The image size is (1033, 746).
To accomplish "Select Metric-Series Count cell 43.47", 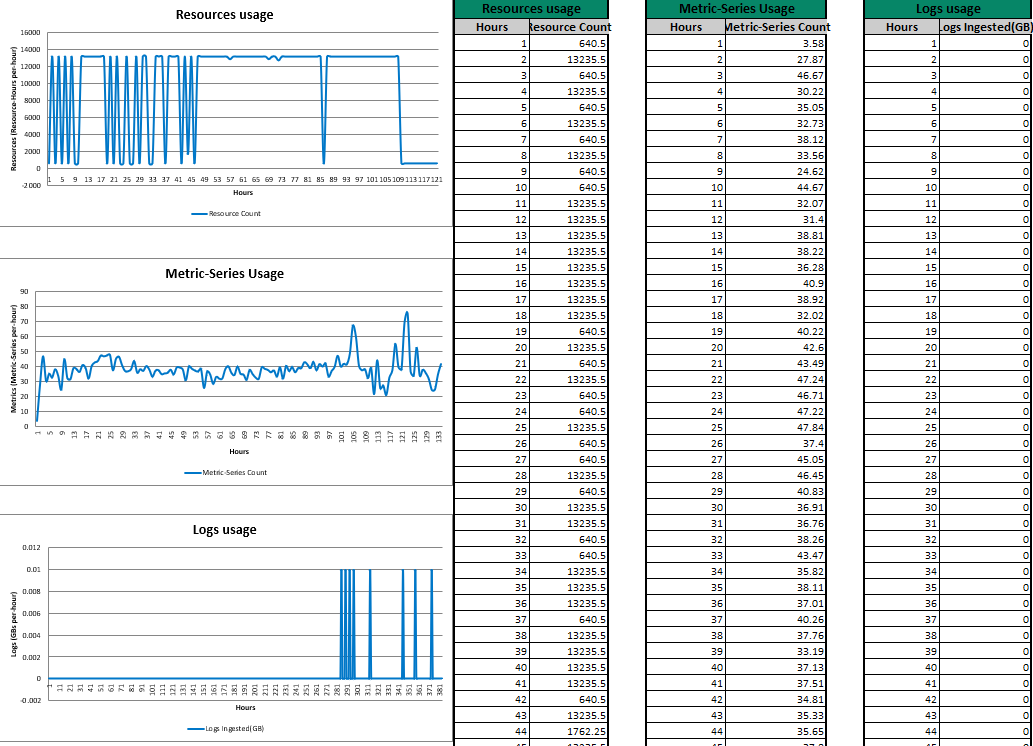I will pos(775,556).
